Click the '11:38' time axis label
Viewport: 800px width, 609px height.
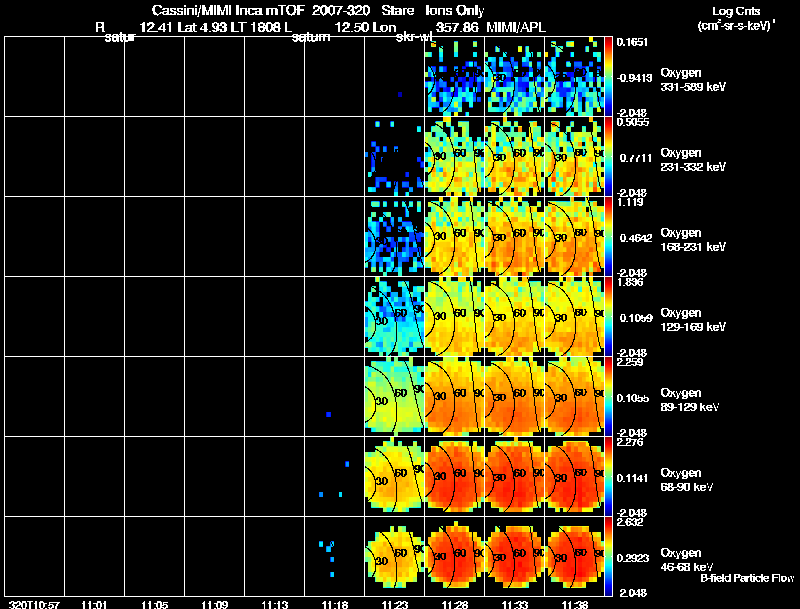[575, 604]
